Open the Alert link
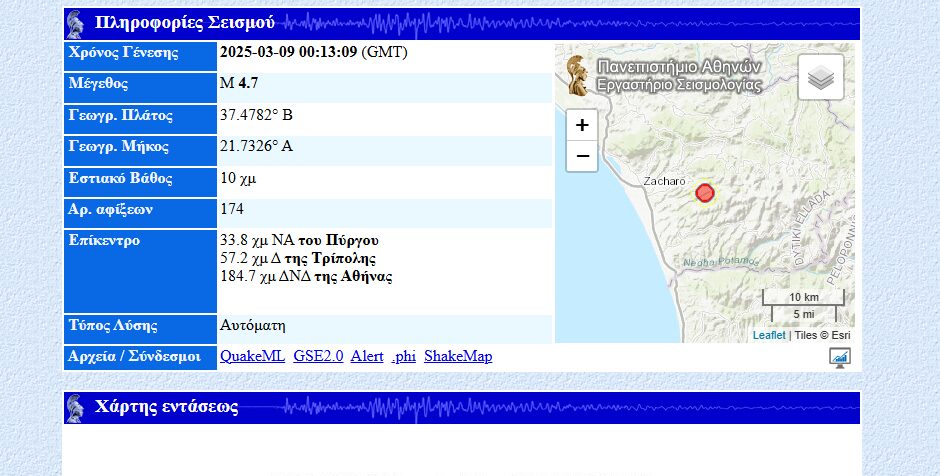This screenshot has height=476, width=940. (x=367, y=356)
